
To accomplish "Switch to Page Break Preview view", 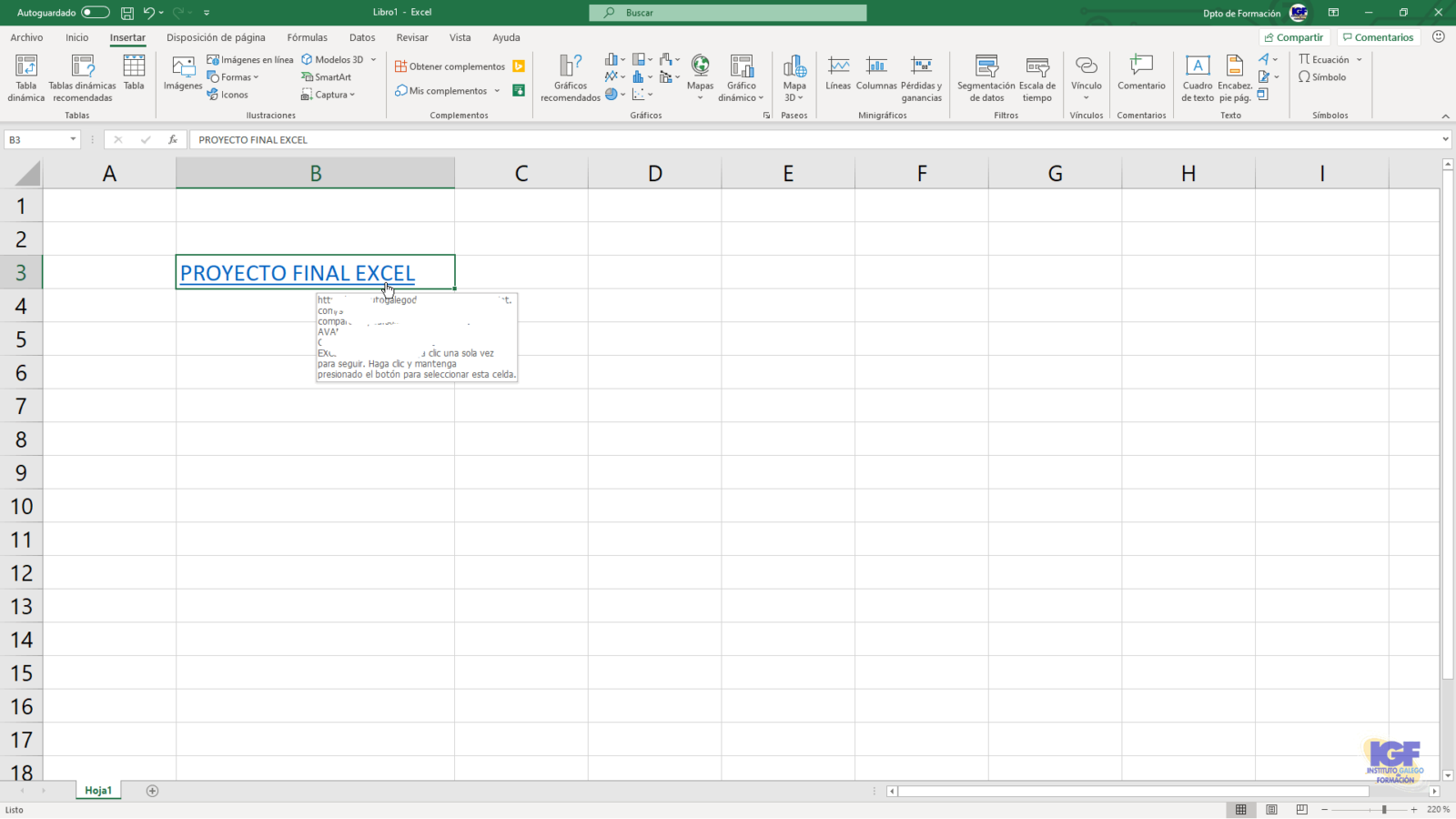I will (1302, 809).
